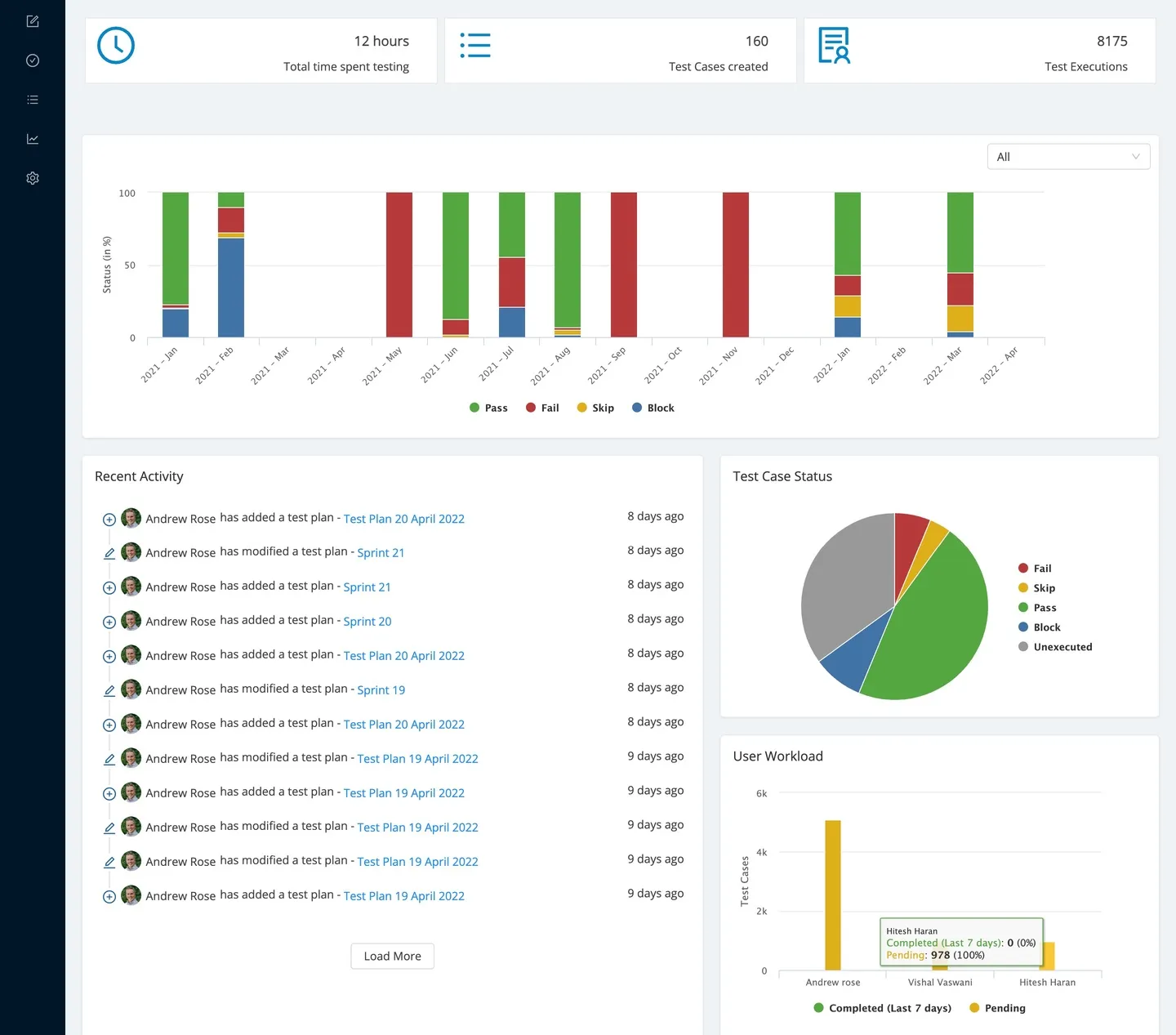
Task: Open the settings gear in sidebar
Action: pyautogui.click(x=33, y=178)
